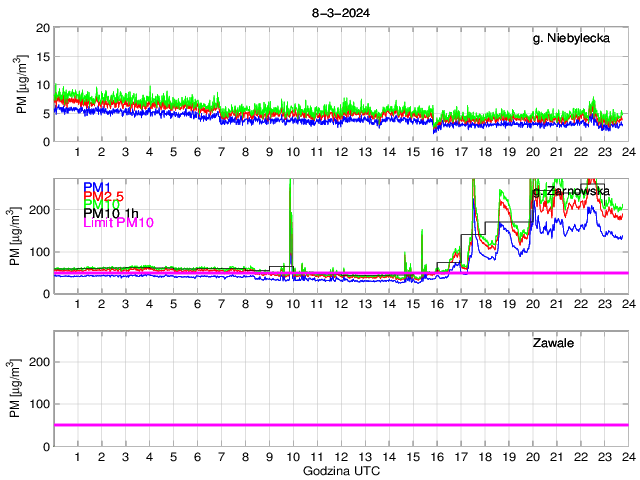Click the magenta limit line in Zawale panel
The height and width of the screenshot is (480, 640).
click(340, 425)
